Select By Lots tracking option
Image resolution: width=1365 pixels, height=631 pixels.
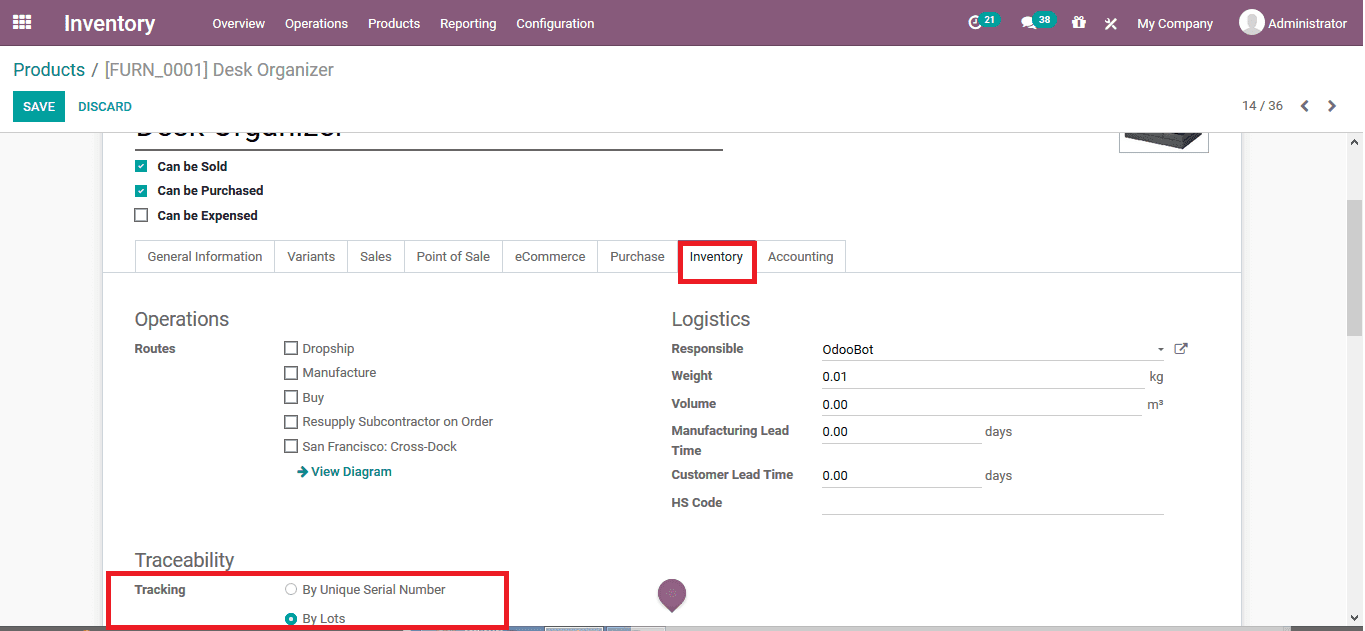click(291, 619)
